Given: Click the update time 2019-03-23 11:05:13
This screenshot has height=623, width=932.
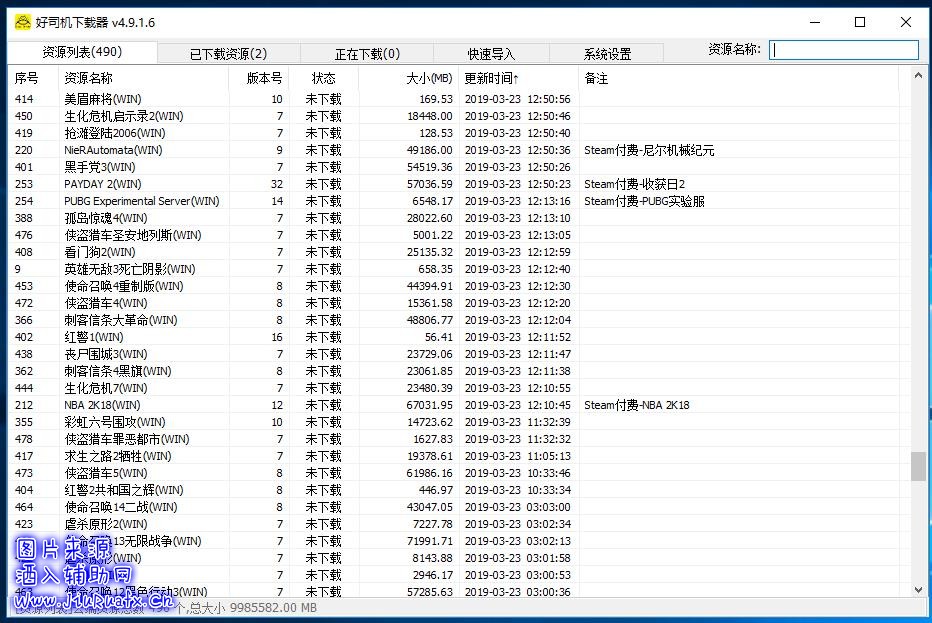Looking at the screenshot, I should coord(518,457).
